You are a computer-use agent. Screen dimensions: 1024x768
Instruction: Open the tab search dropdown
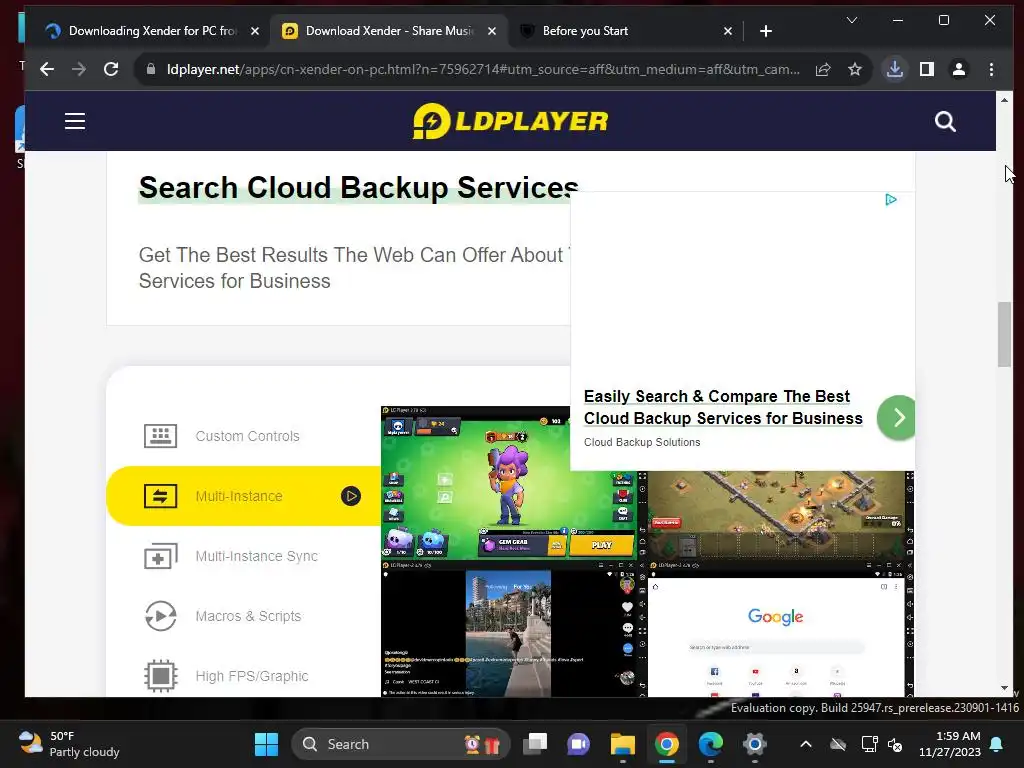coord(852,20)
